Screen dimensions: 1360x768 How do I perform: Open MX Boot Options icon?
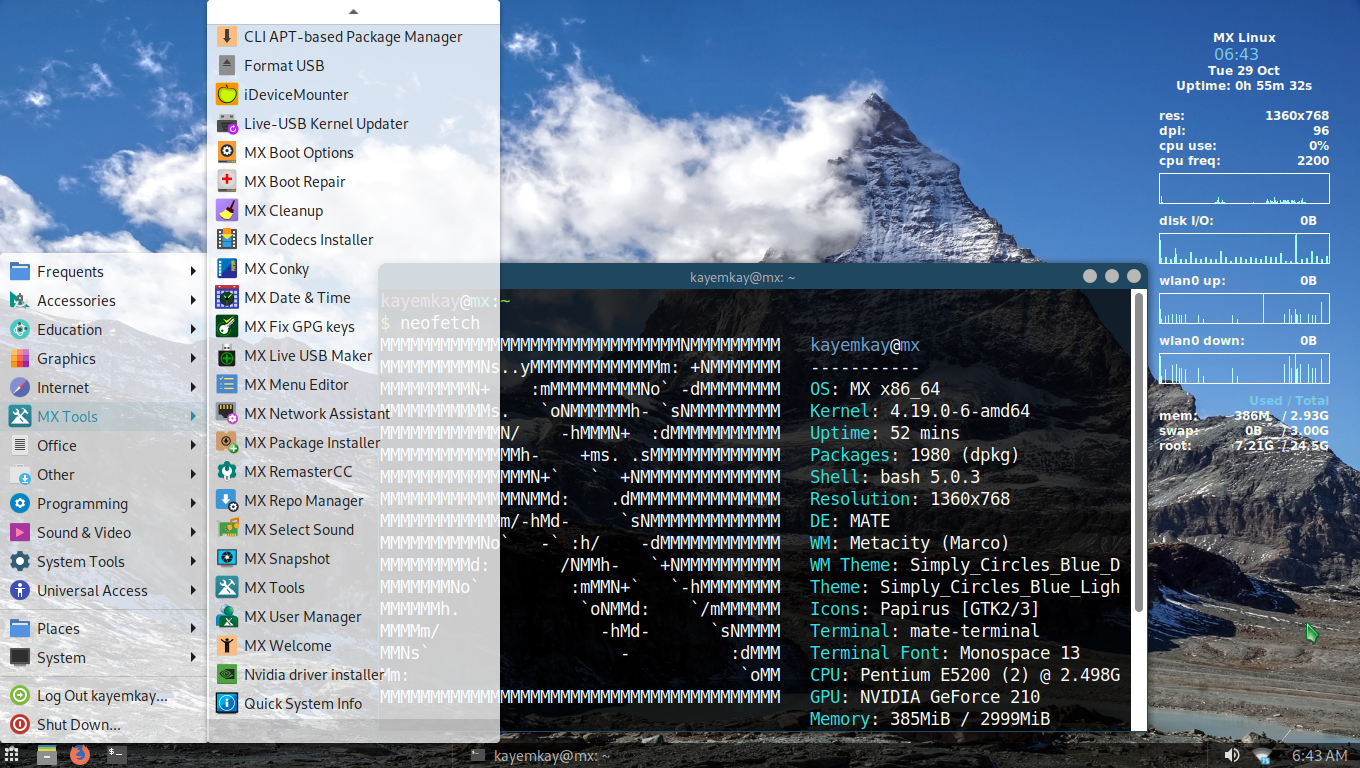tap(227, 153)
